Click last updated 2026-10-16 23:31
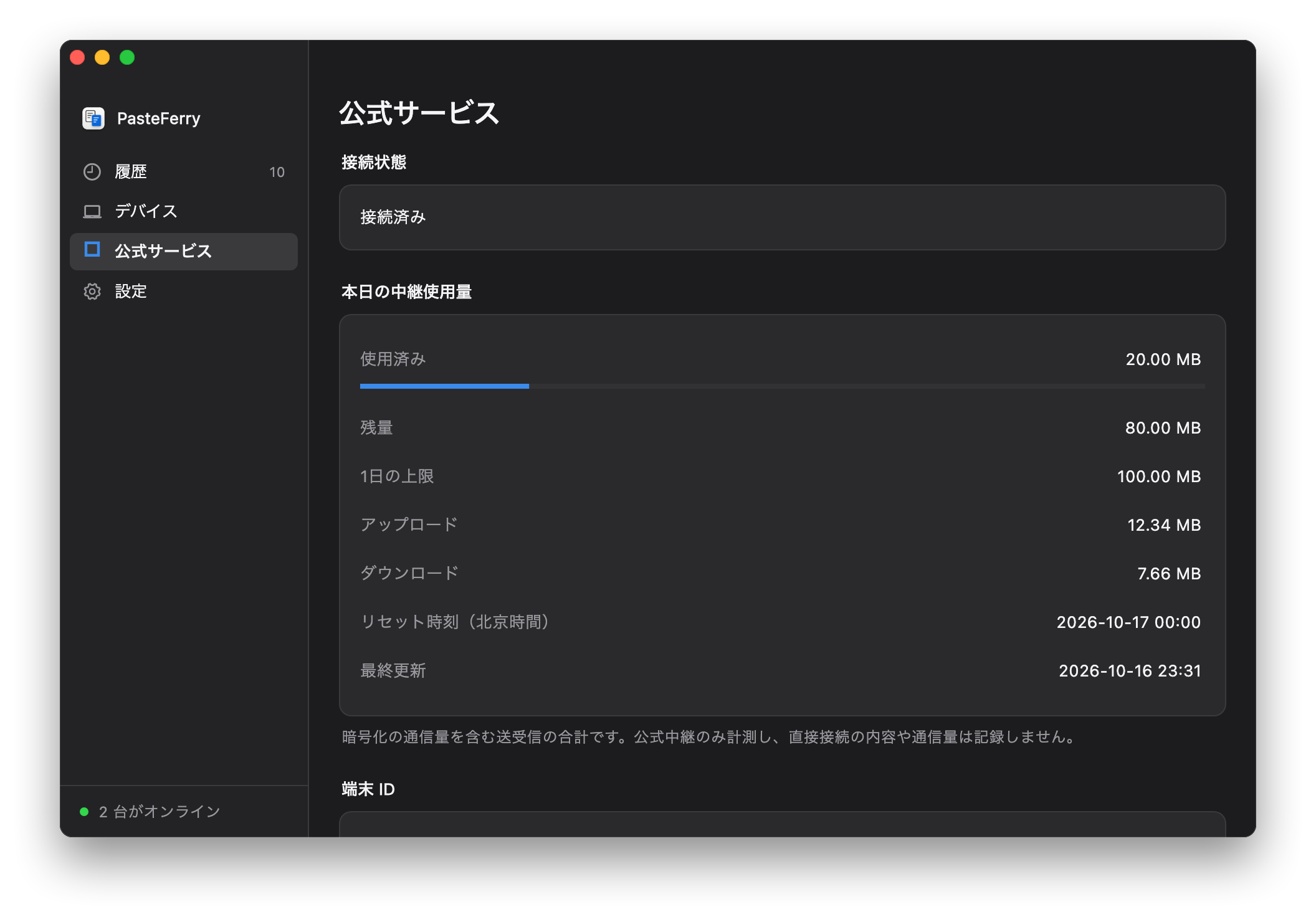The image size is (1316, 917). click(1130, 671)
